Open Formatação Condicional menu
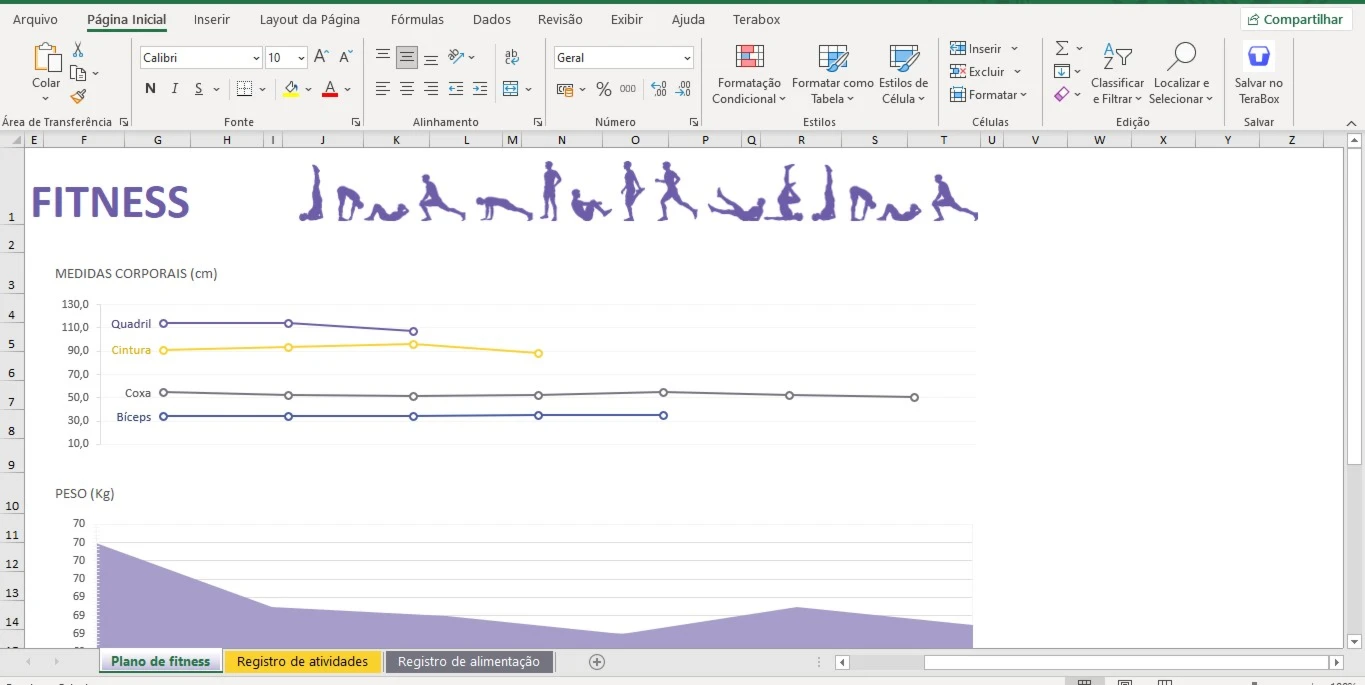Image resolution: width=1365 pixels, height=685 pixels. (x=749, y=75)
